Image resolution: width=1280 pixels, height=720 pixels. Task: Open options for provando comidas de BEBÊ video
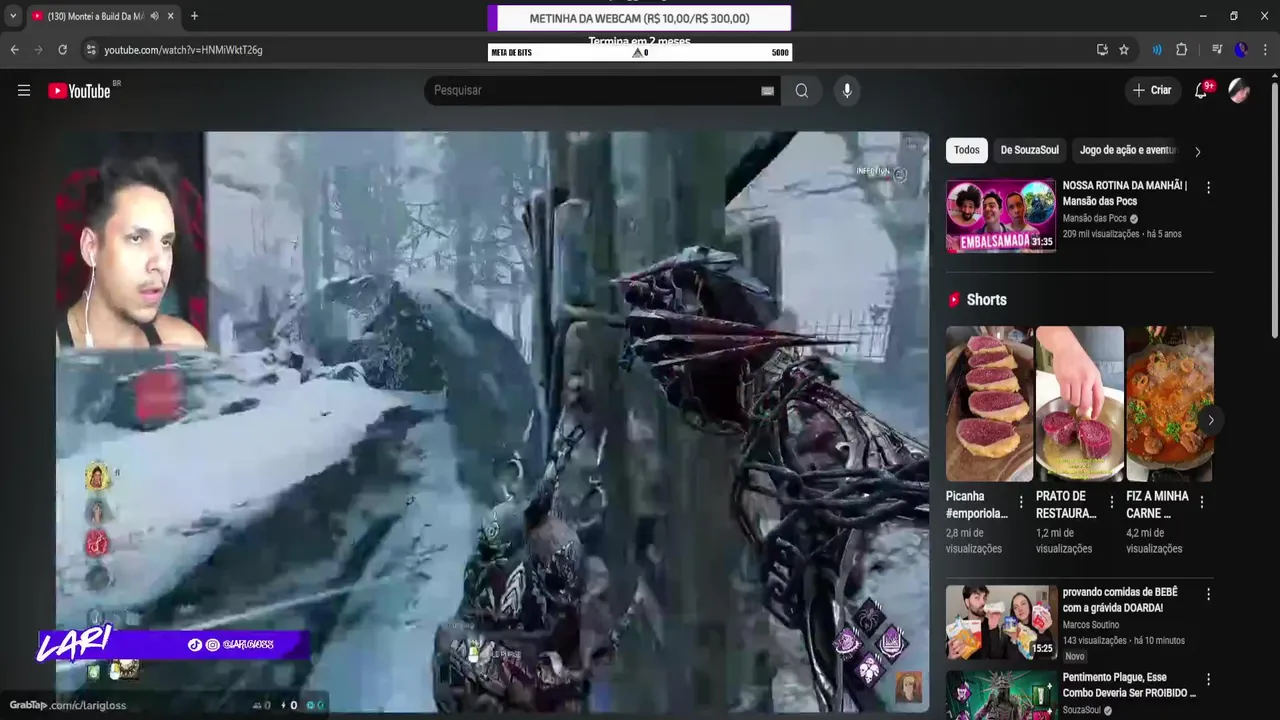tap(1208, 594)
